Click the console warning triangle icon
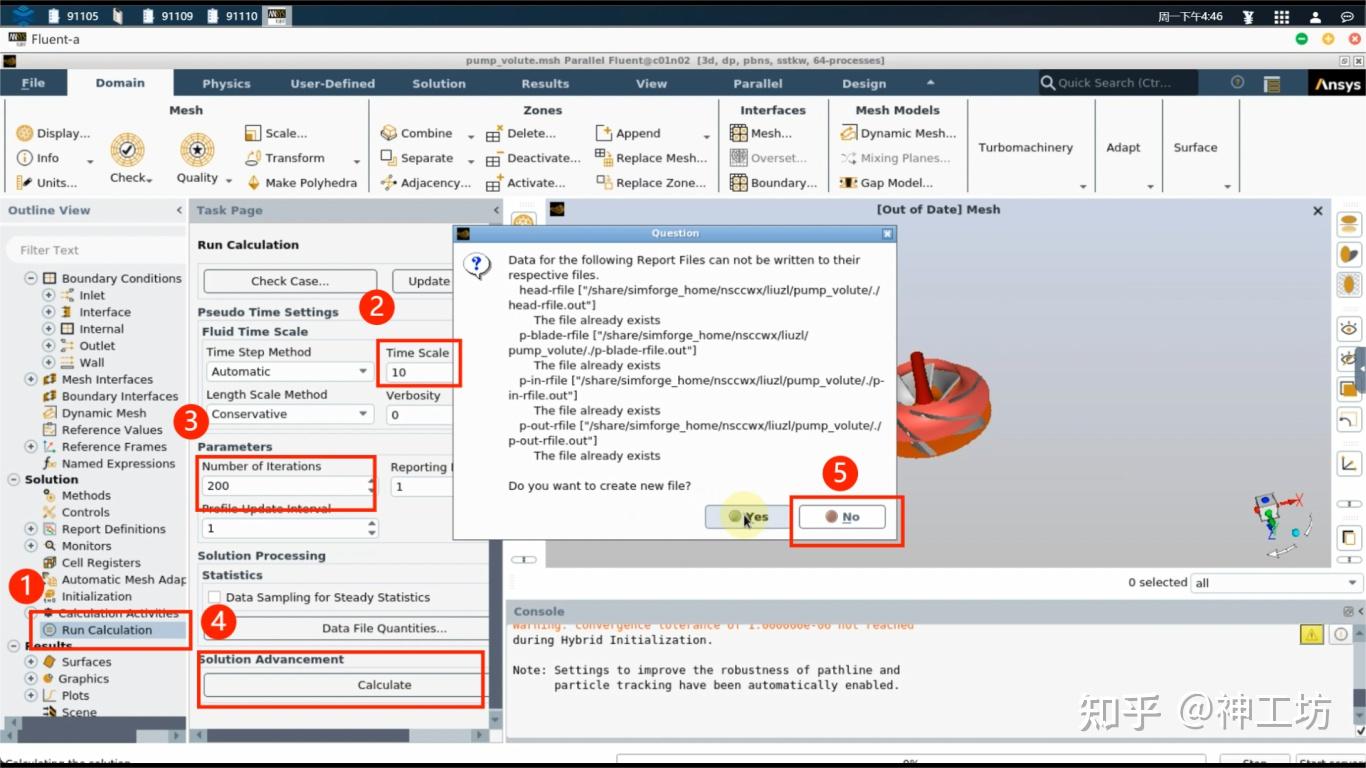The width and height of the screenshot is (1366, 768). [1310, 634]
